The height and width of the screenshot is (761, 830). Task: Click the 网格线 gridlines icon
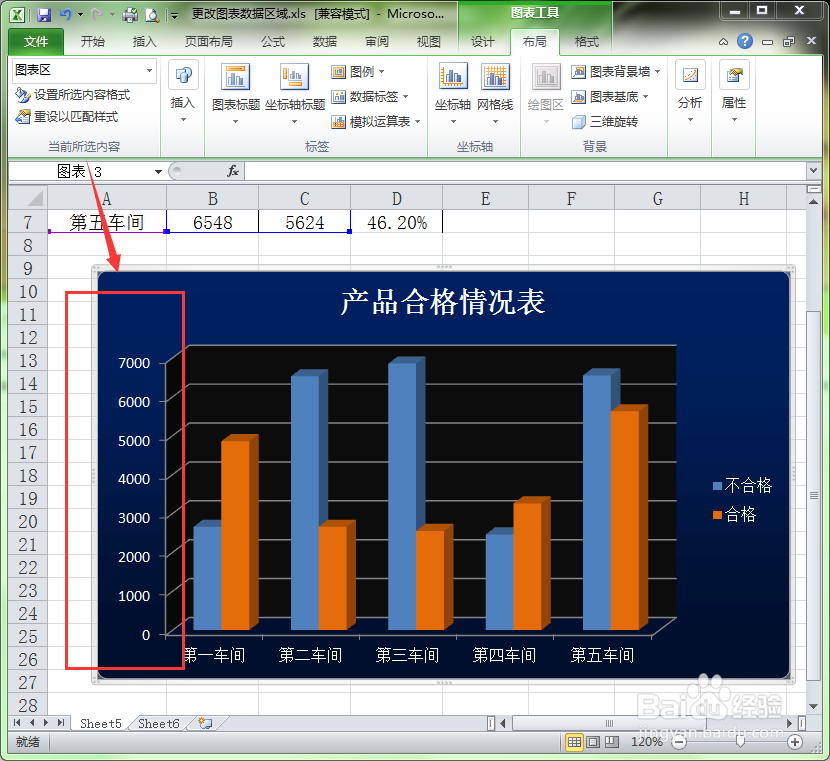[x=495, y=76]
